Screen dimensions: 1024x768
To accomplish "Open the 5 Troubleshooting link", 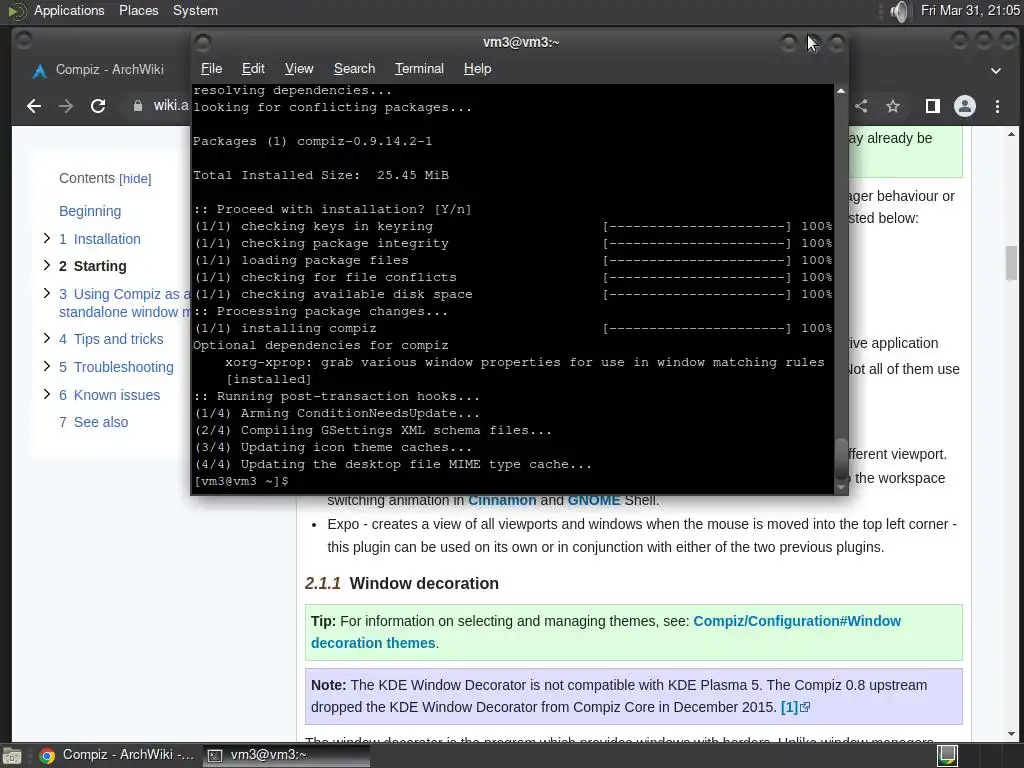I will (x=116, y=367).
